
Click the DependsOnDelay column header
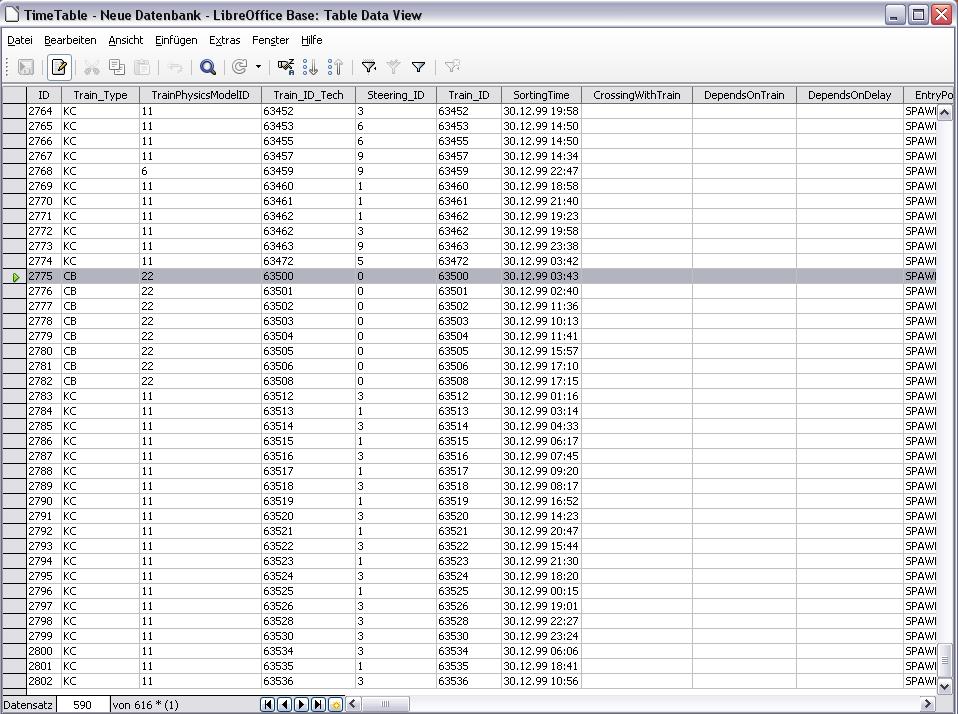(x=850, y=95)
